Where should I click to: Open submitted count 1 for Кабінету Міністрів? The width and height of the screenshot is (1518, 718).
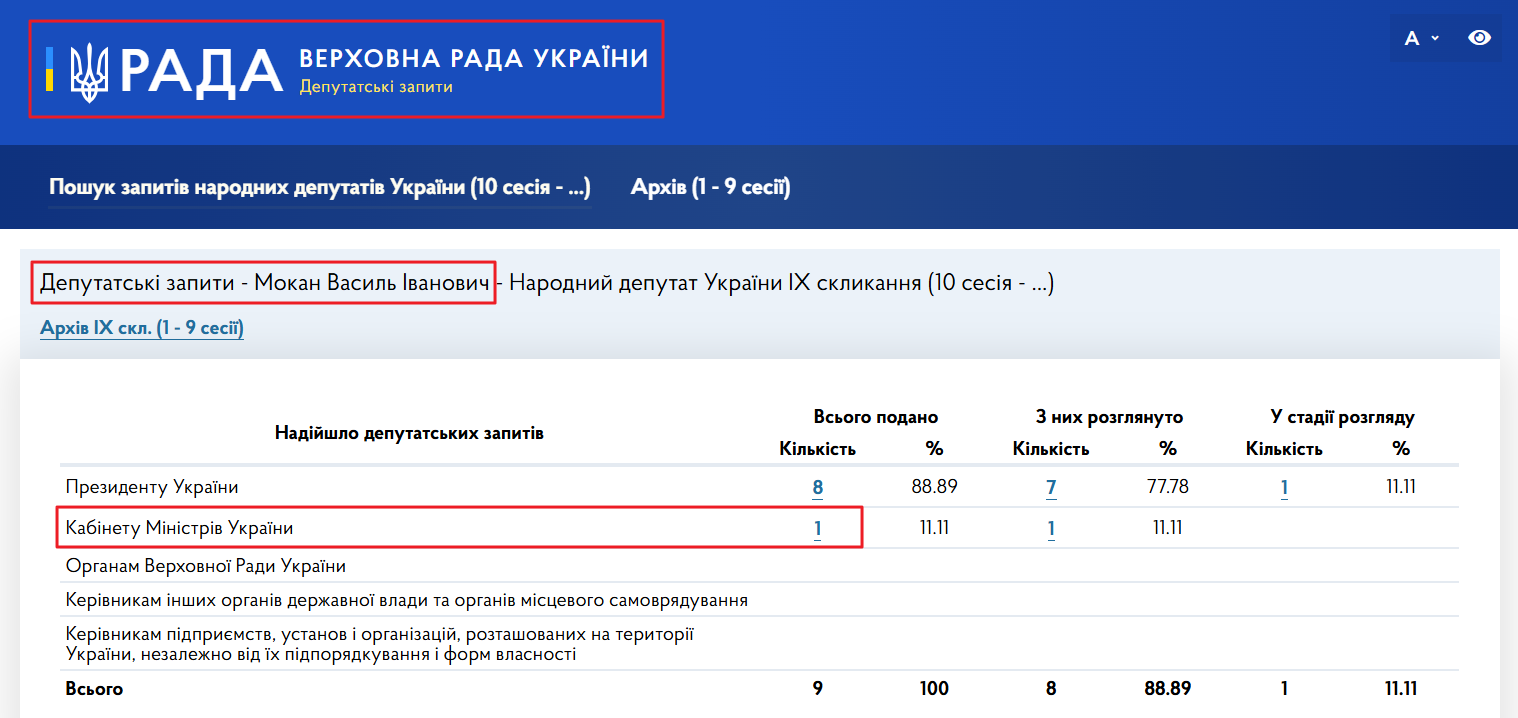point(818,528)
